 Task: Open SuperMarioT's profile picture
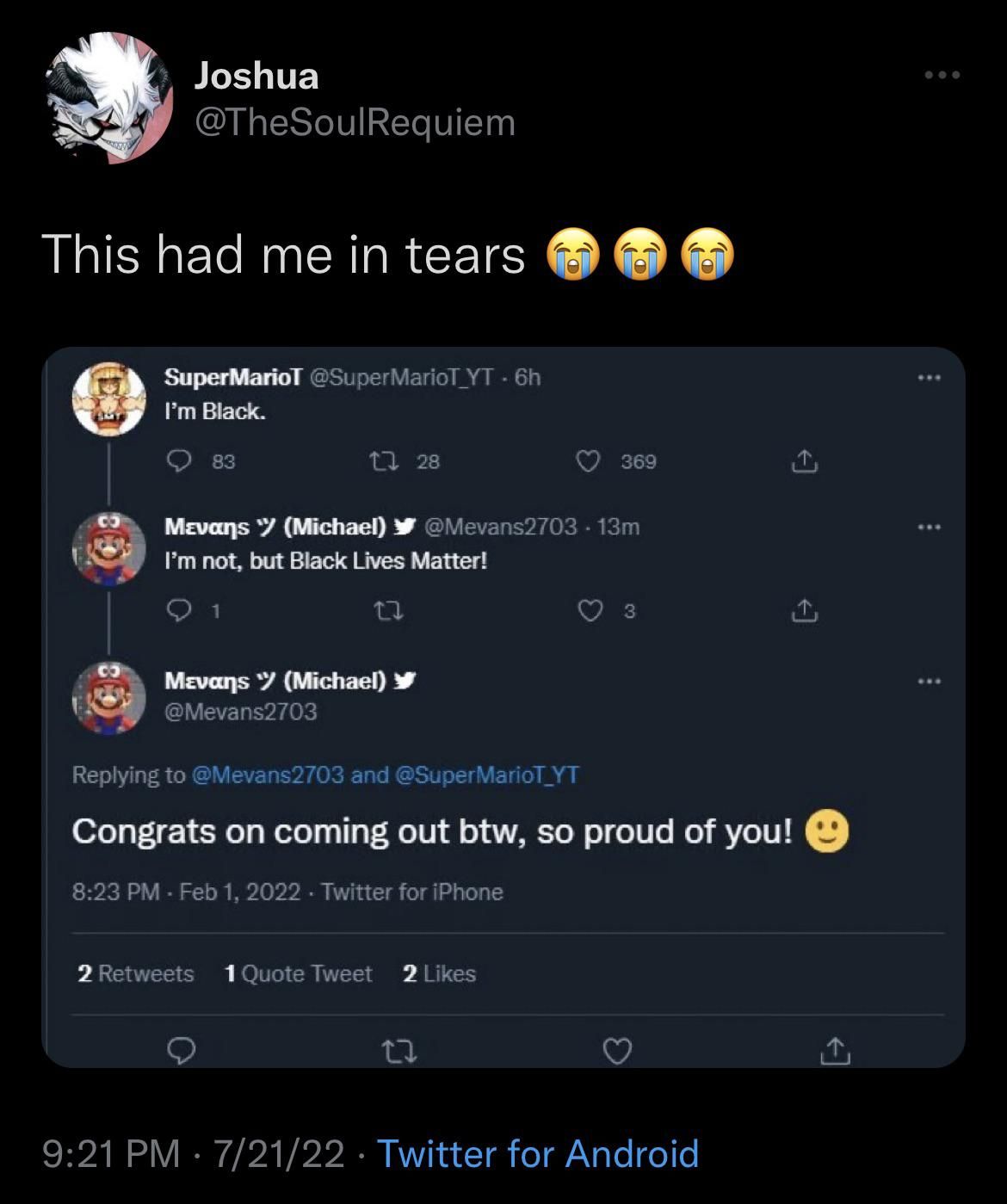108,398
